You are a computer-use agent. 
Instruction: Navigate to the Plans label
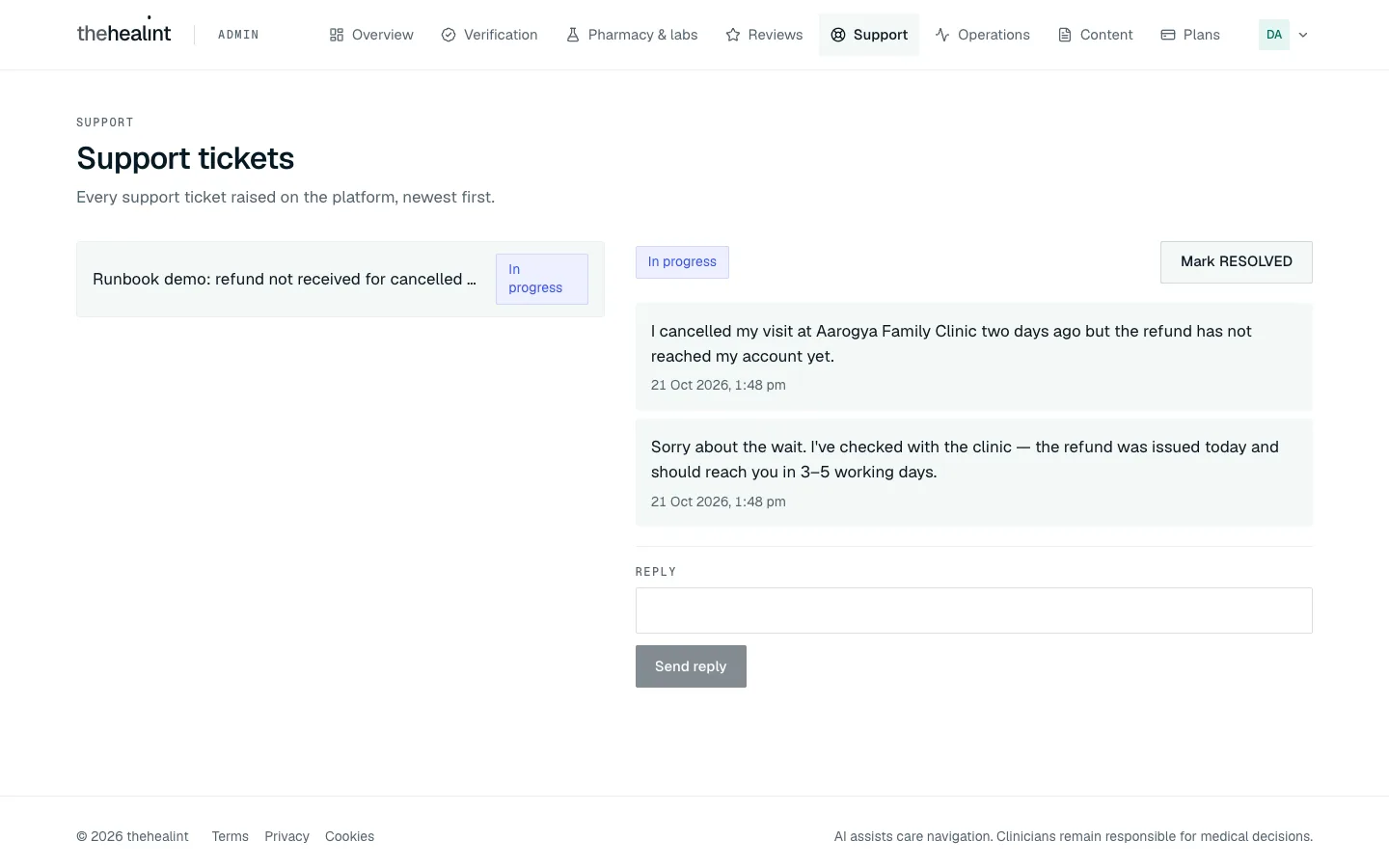[x=1202, y=35]
